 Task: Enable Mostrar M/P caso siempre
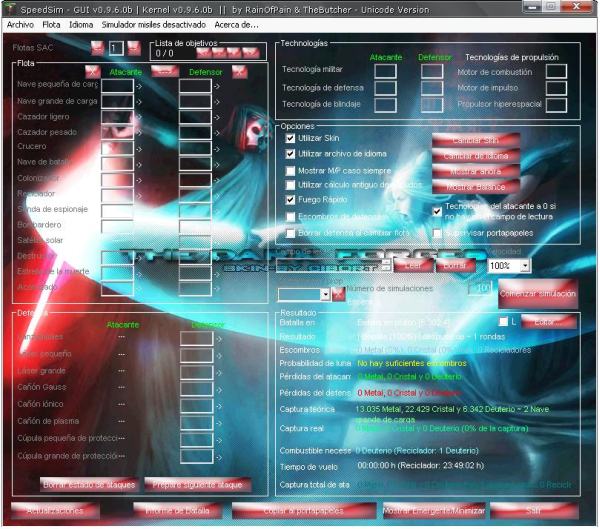point(290,170)
